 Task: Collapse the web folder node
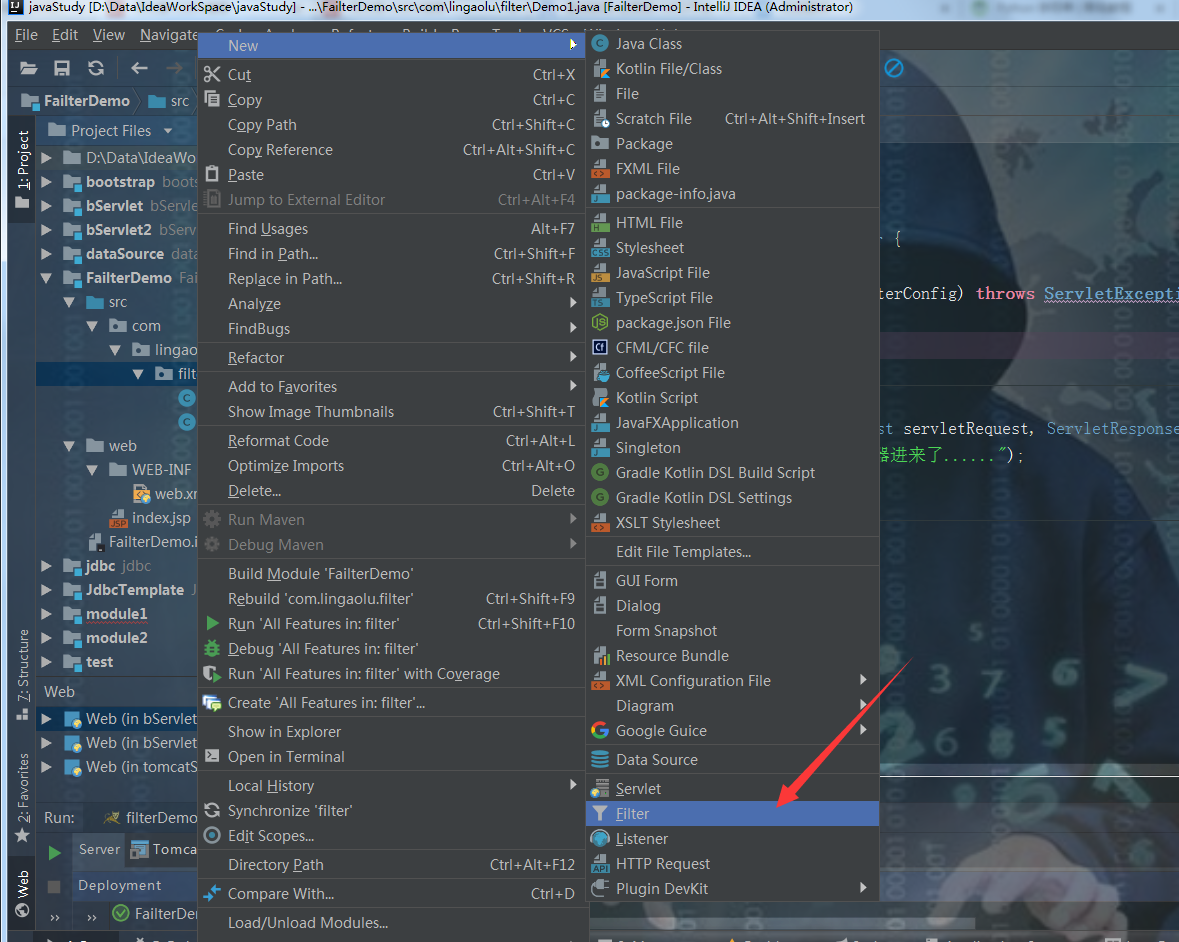pos(69,446)
